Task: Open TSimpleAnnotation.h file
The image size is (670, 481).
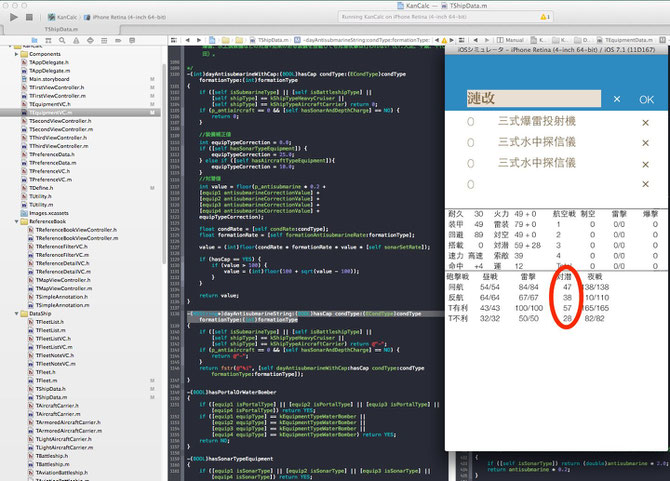Action: [62, 296]
